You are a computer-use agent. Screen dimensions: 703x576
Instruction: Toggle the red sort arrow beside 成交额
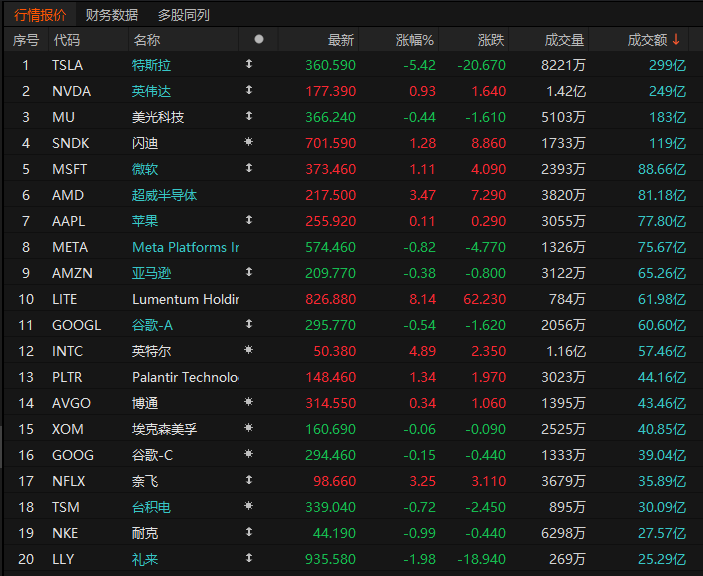tap(676, 39)
